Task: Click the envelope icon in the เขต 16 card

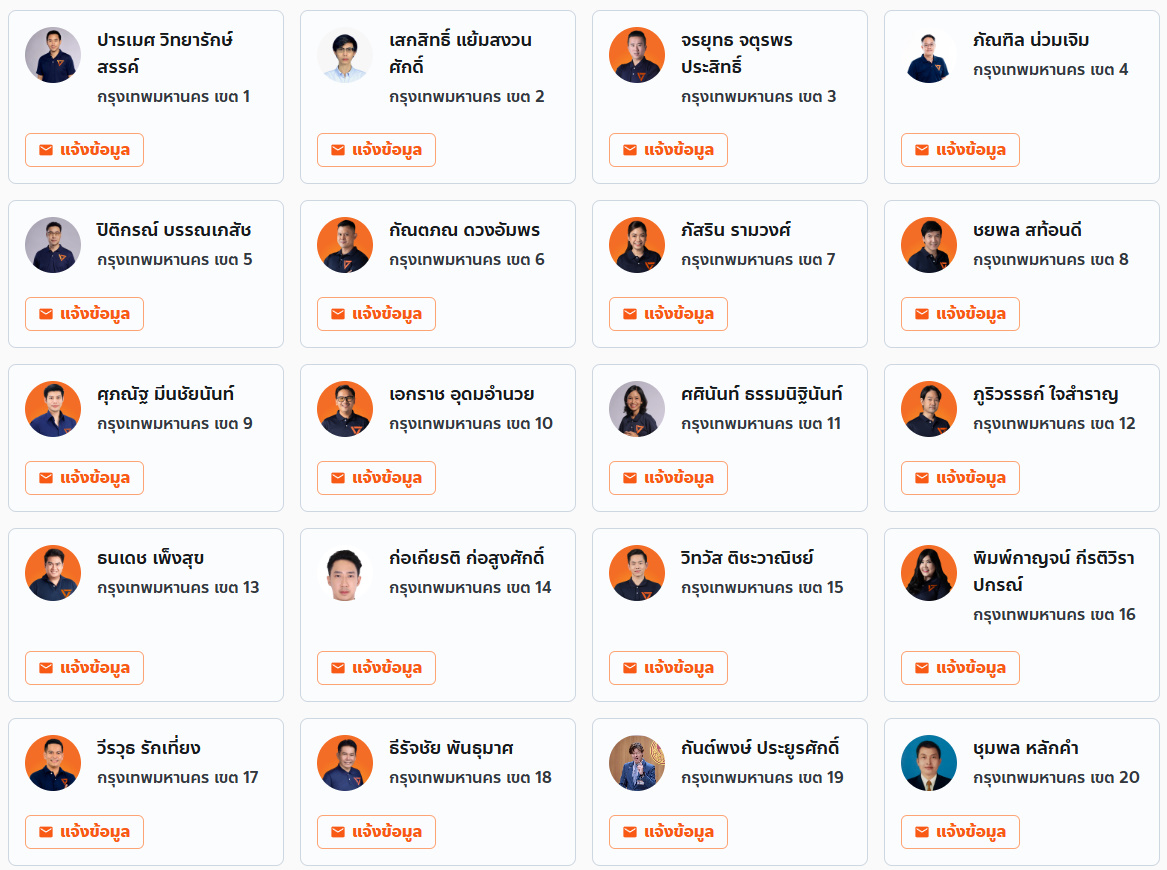Action: tap(922, 668)
